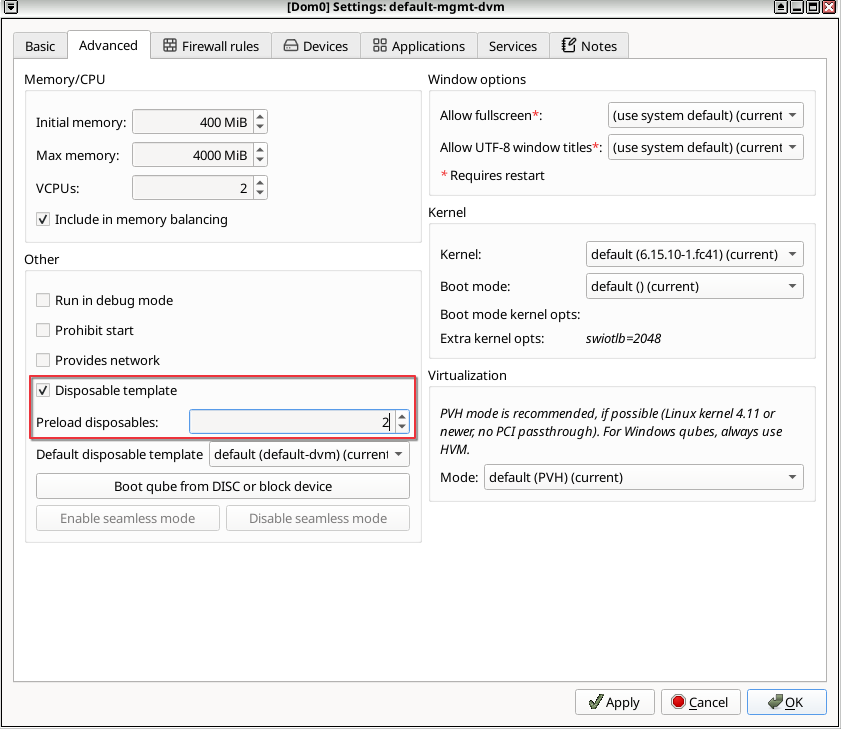This screenshot has width=841, height=729.
Task: Increase Preload disposables with the up arrow
Action: click(402, 416)
